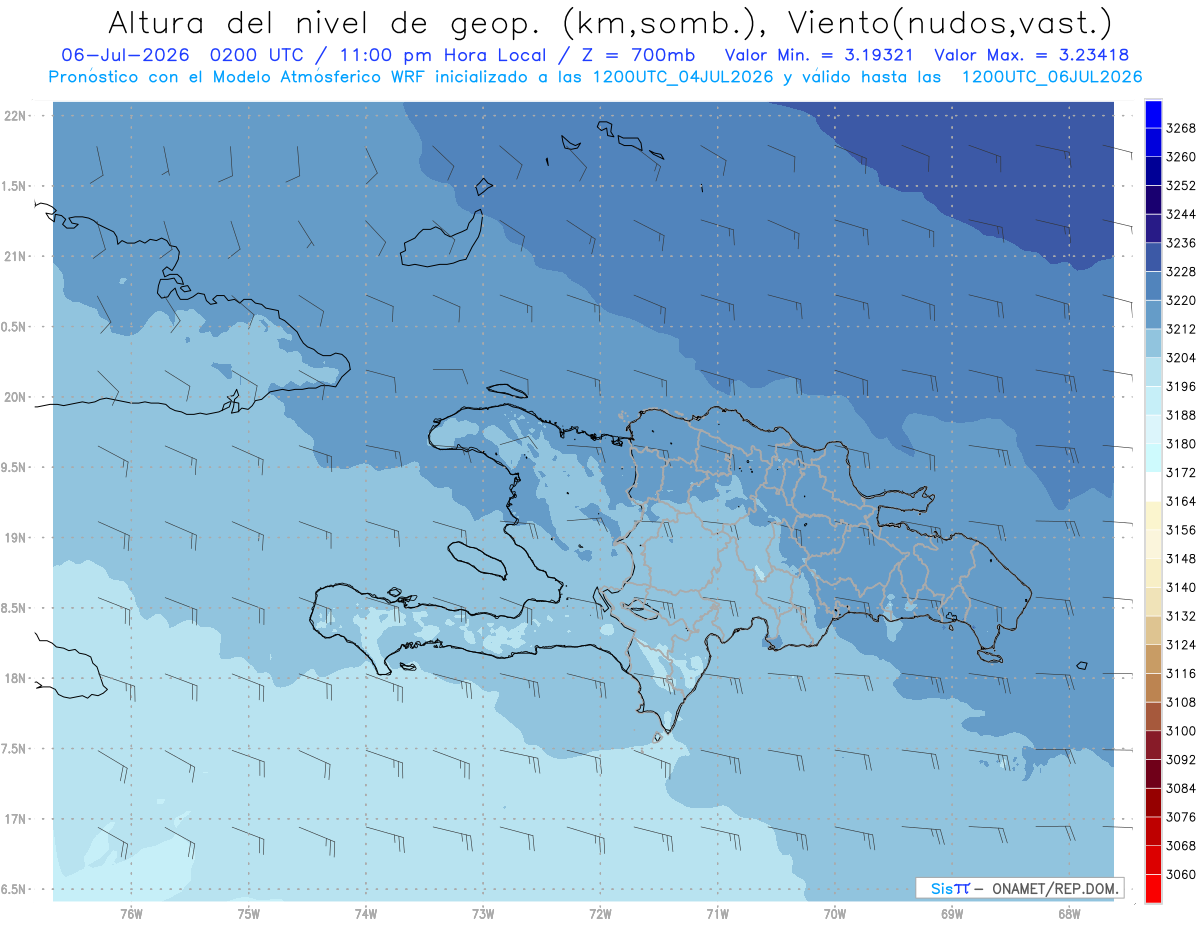Image resolution: width=1200 pixels, height=927 pixels.
Task: Select the 6.5N latitude tick label
Action: click(12, 889)
